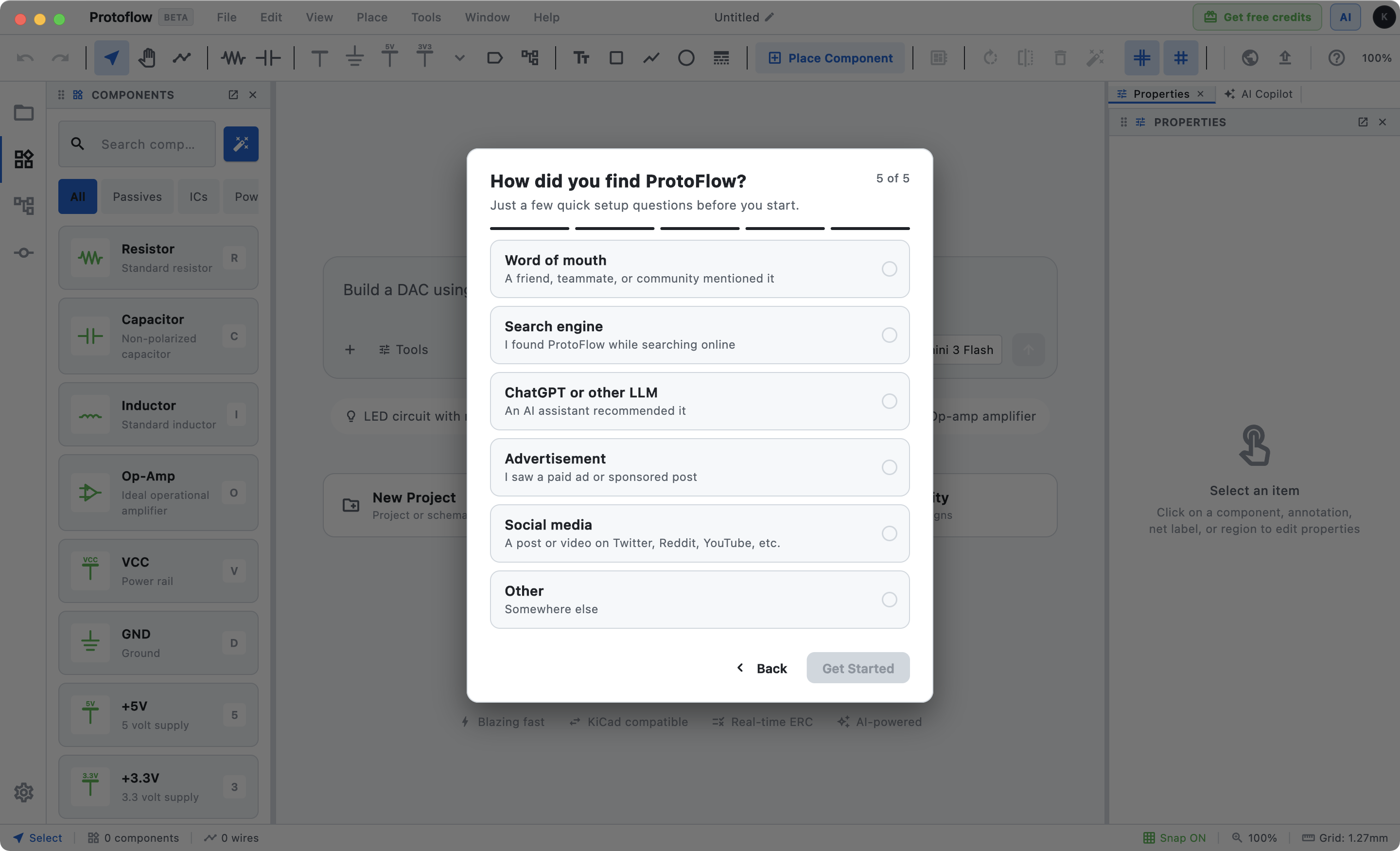This screenshot has width=1400, height=851.
Task: Open the Edit menu
Action: (271, 17)
